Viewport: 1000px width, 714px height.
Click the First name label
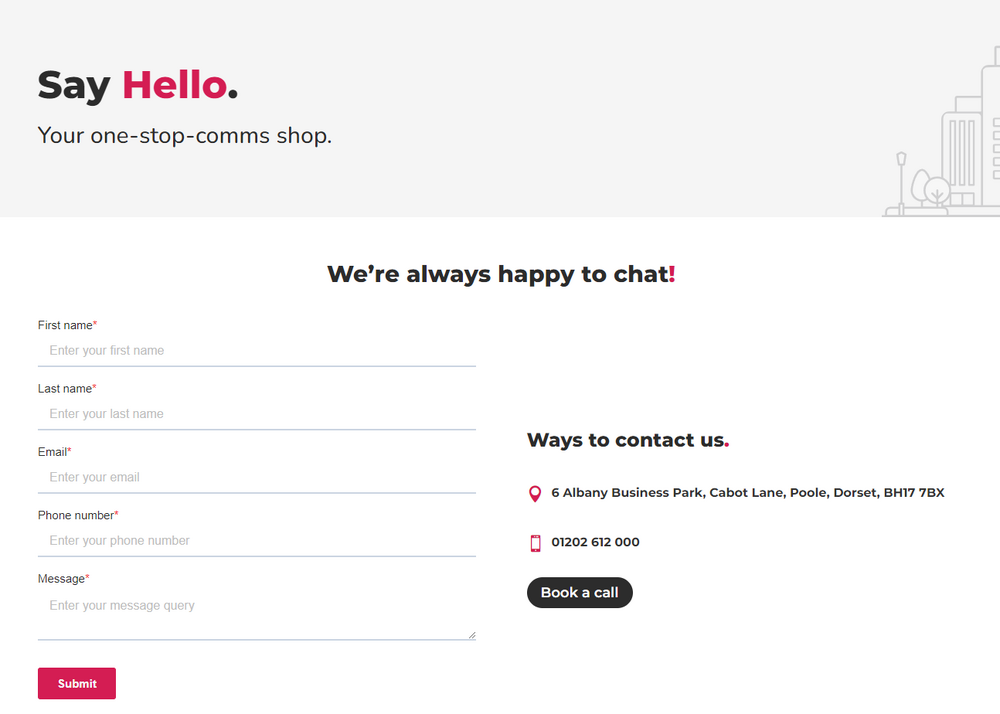pos(67,325)
